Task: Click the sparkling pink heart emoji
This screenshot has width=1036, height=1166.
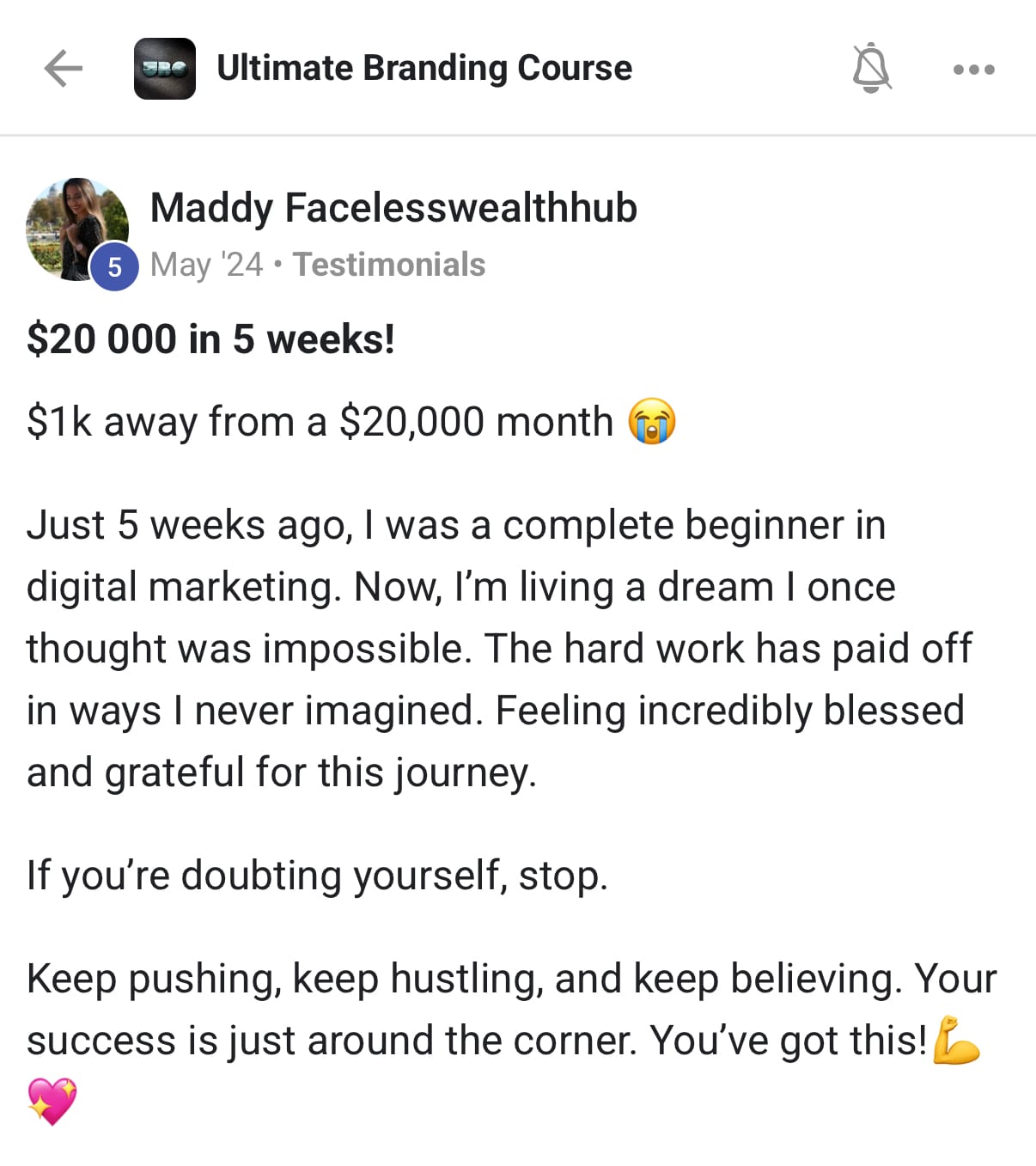Action: [52, 1101]
